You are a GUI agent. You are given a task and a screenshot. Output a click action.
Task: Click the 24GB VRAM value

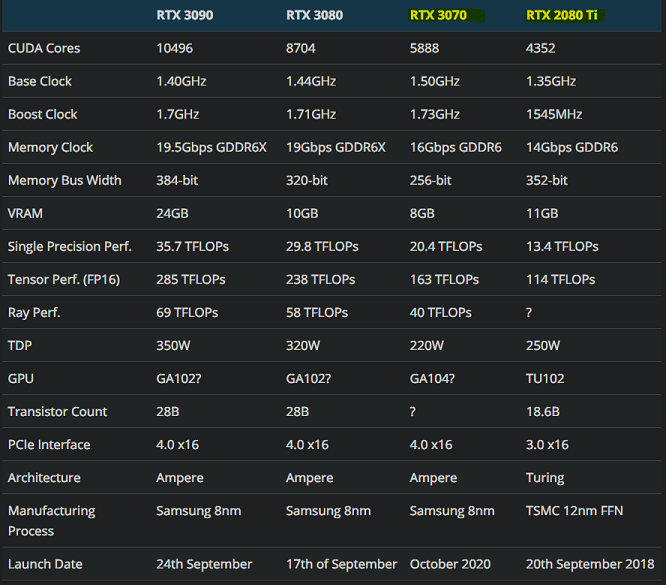click(x=172, y=213)
